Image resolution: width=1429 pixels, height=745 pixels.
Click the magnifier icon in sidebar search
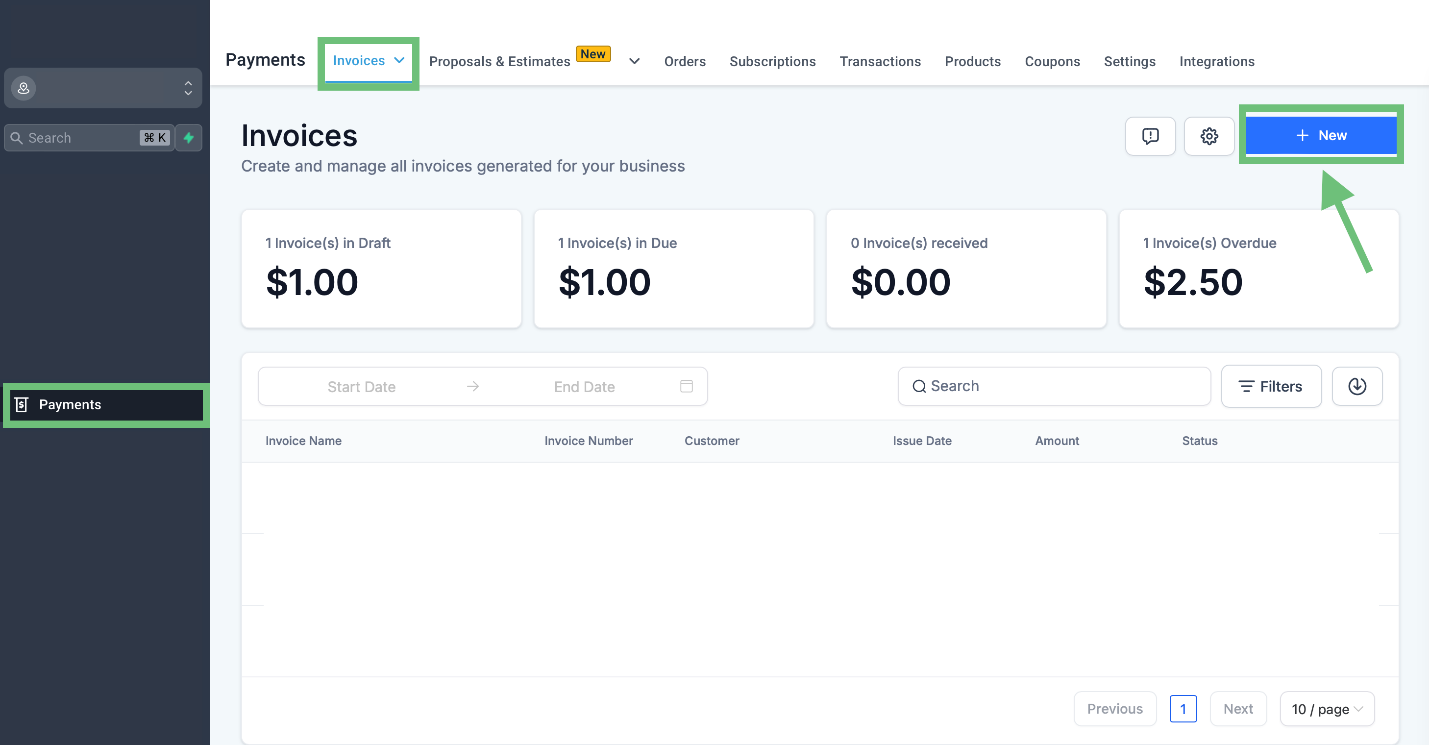[16, 138]
